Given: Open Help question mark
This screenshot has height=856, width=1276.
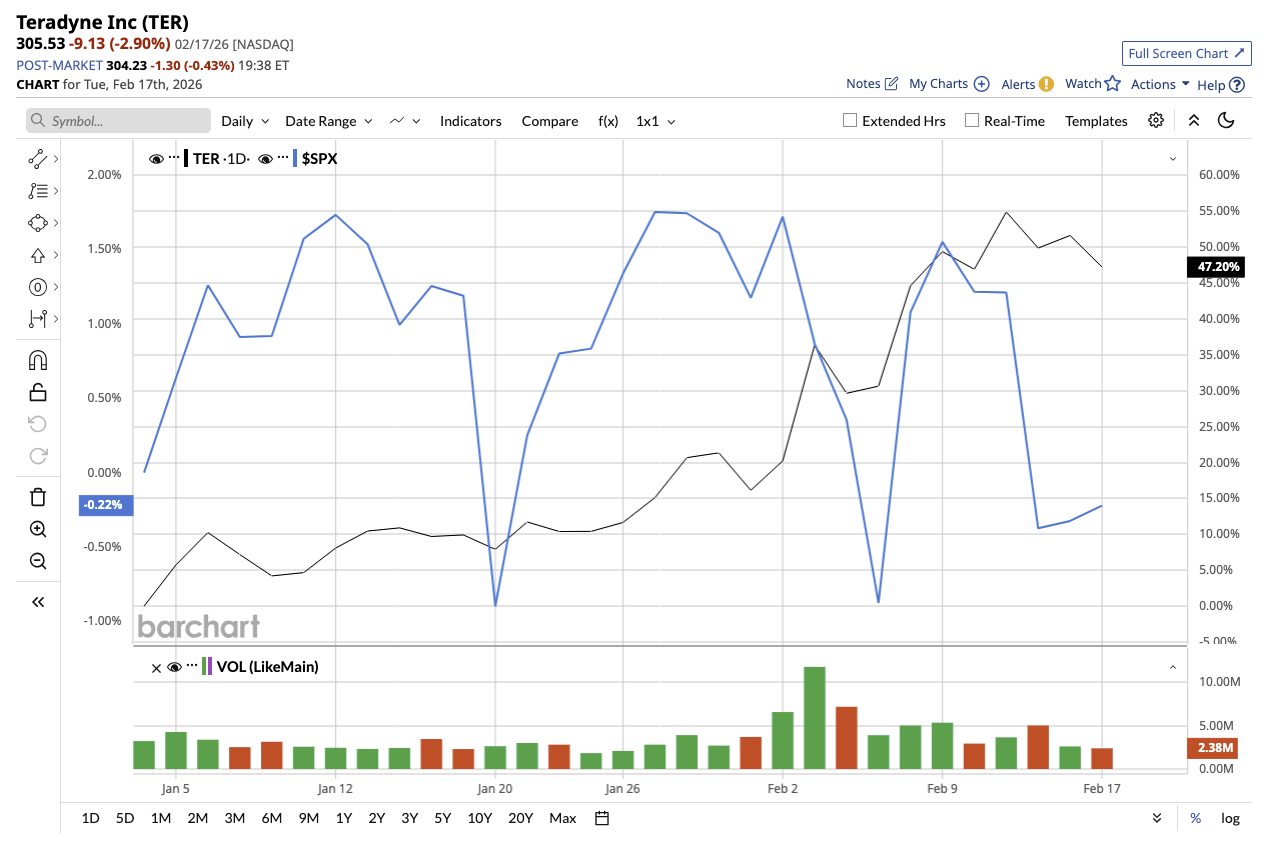Looking at the screenshot, I should point(1237,85).
